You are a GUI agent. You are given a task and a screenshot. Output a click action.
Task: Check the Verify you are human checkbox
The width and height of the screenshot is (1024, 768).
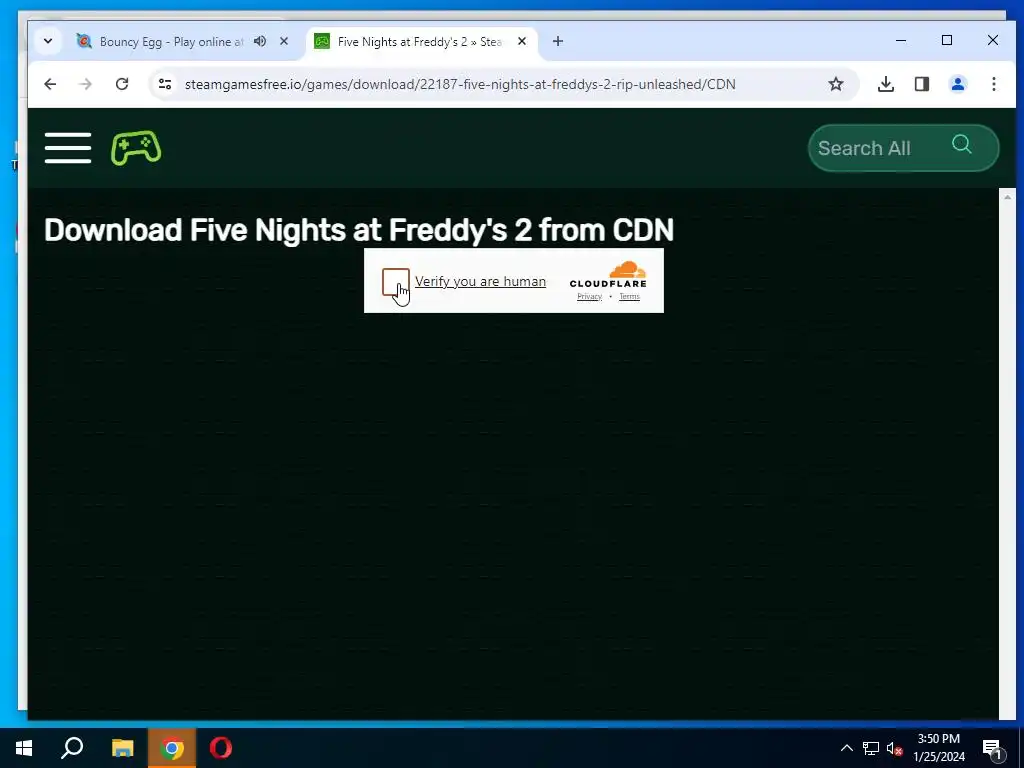[396, 281]
